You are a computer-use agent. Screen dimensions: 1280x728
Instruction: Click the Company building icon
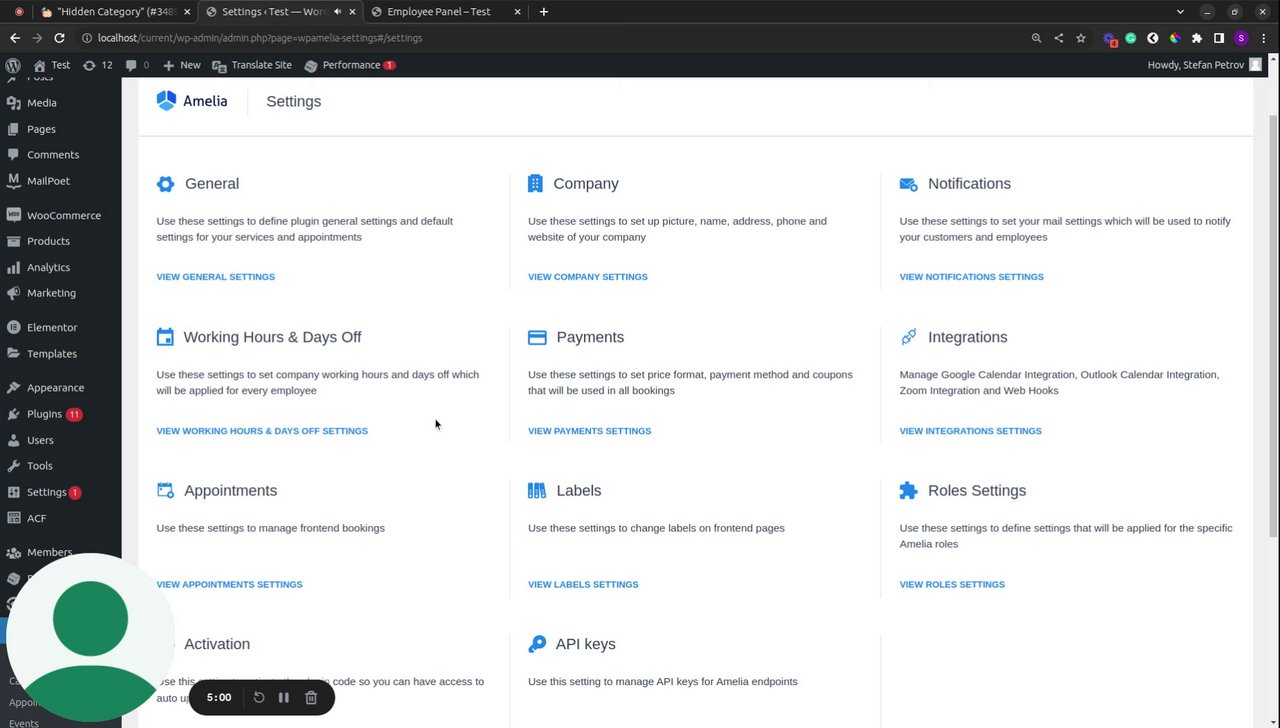click(535, 184)
